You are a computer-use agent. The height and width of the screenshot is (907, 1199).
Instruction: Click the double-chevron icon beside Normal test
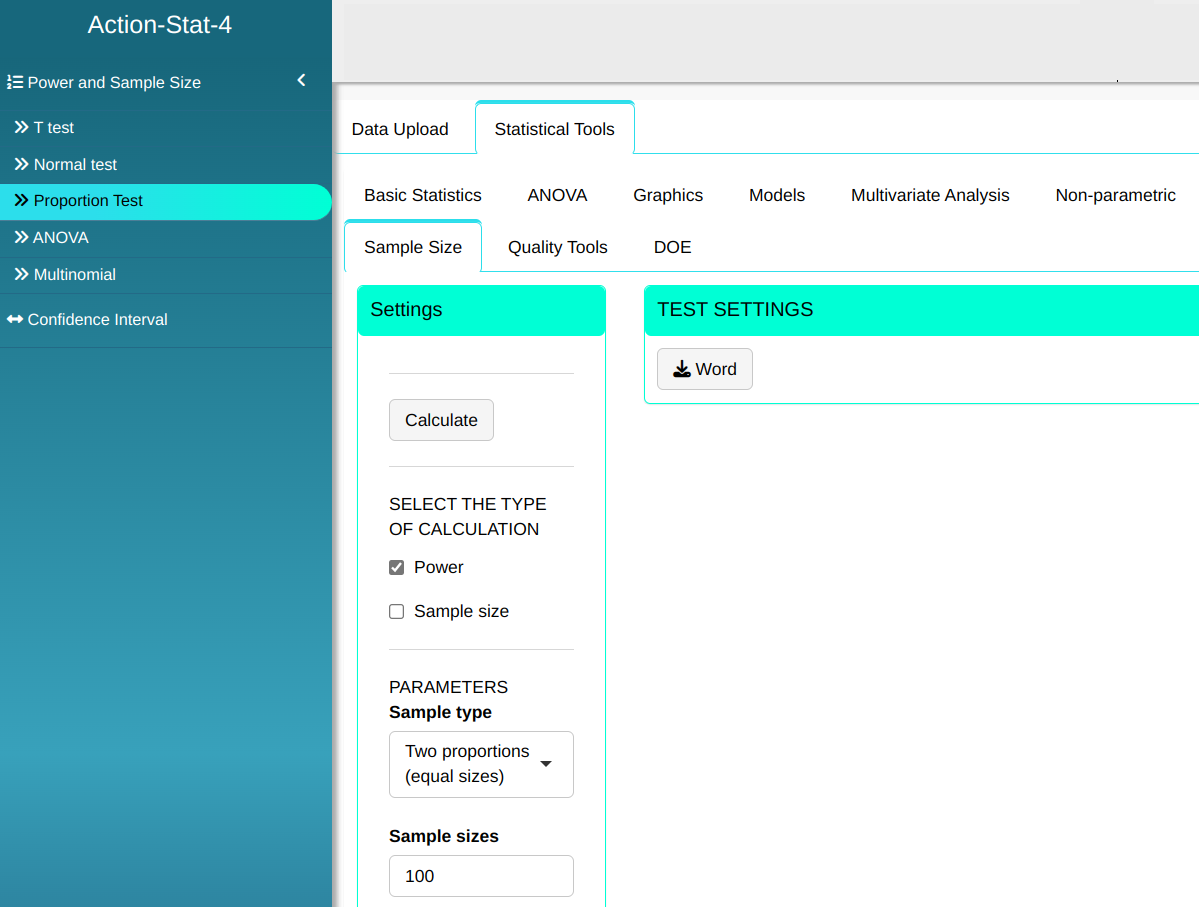[x=21, y=164]
